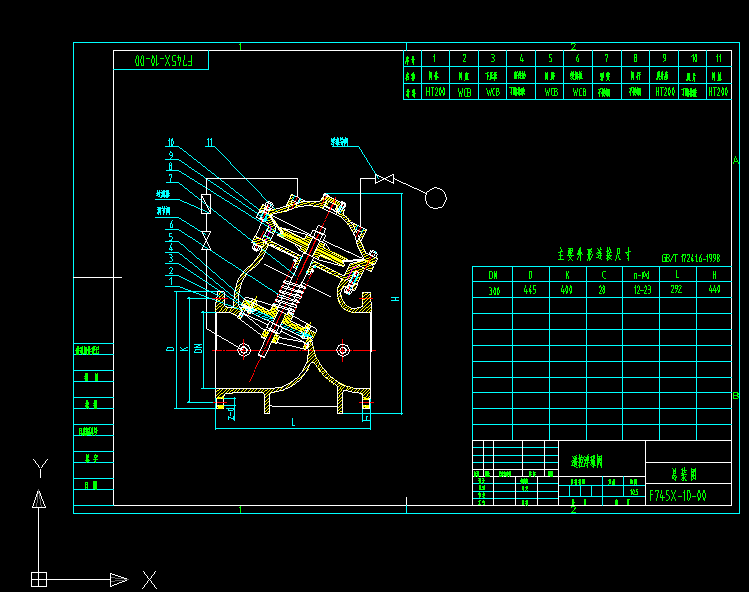Viewport: 749px width, 592px height.
Task: Click leader label 10 beside the valve drawing
Action: 171,142
